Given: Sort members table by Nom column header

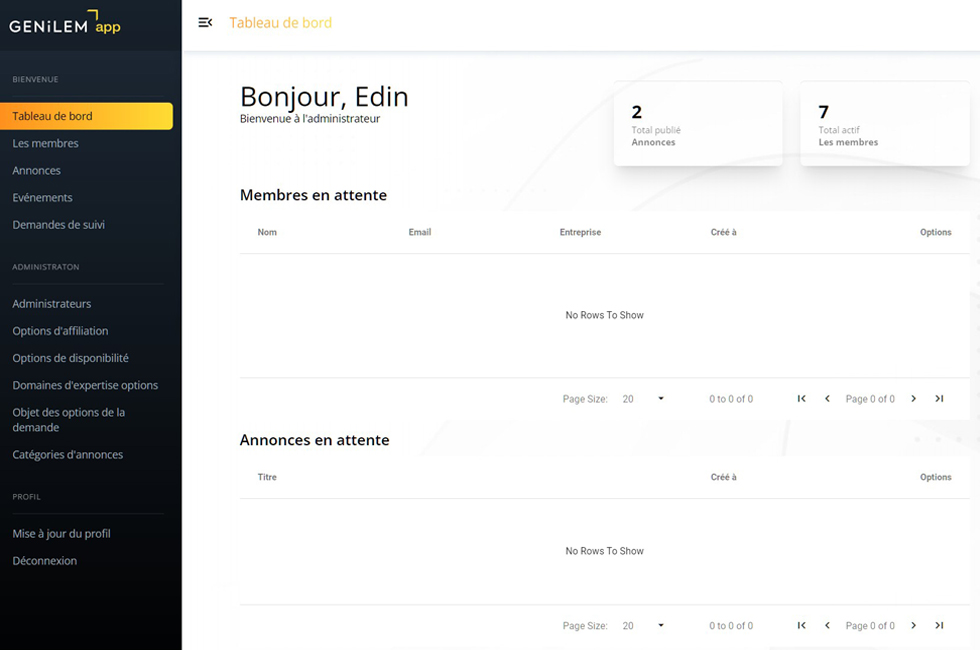Looking at the screenshot, I should 267,232.
